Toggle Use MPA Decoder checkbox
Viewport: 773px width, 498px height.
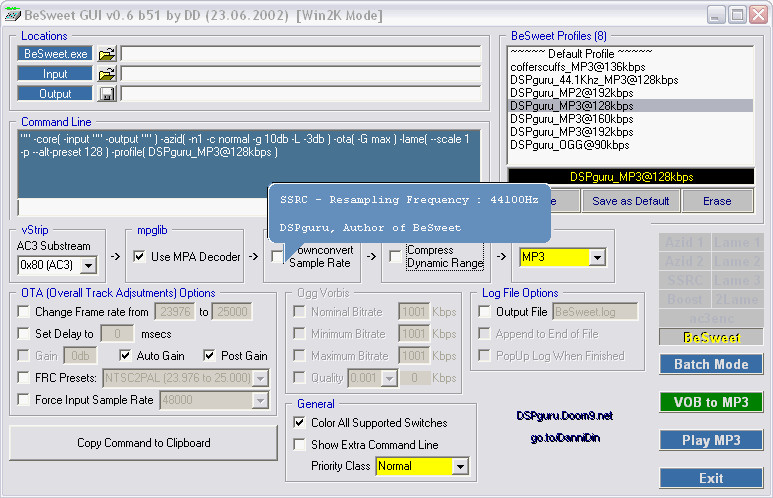[140, 256]
